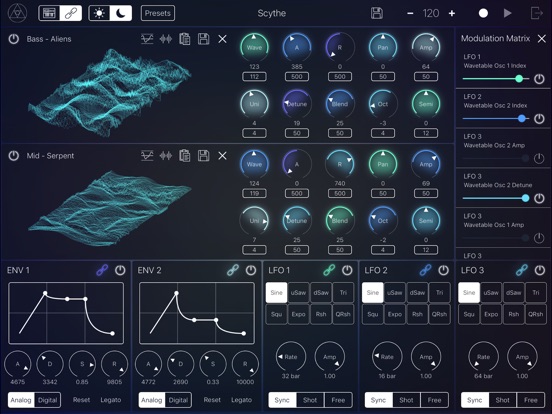The width and height of the screenshot is (552, 414).
Task: Click the save preset floppy icon
Action: click(x=377, y=13)
